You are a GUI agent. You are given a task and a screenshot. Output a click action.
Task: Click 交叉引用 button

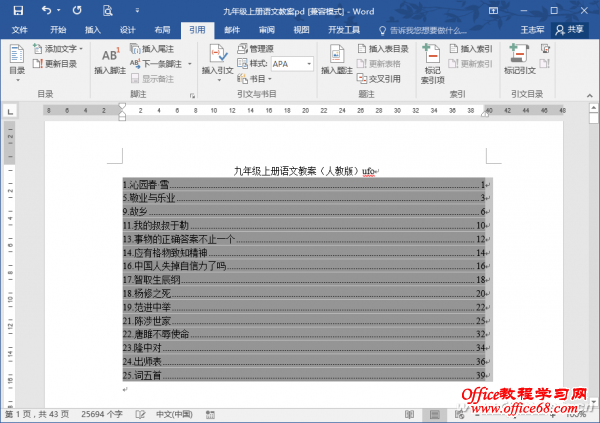379,79
